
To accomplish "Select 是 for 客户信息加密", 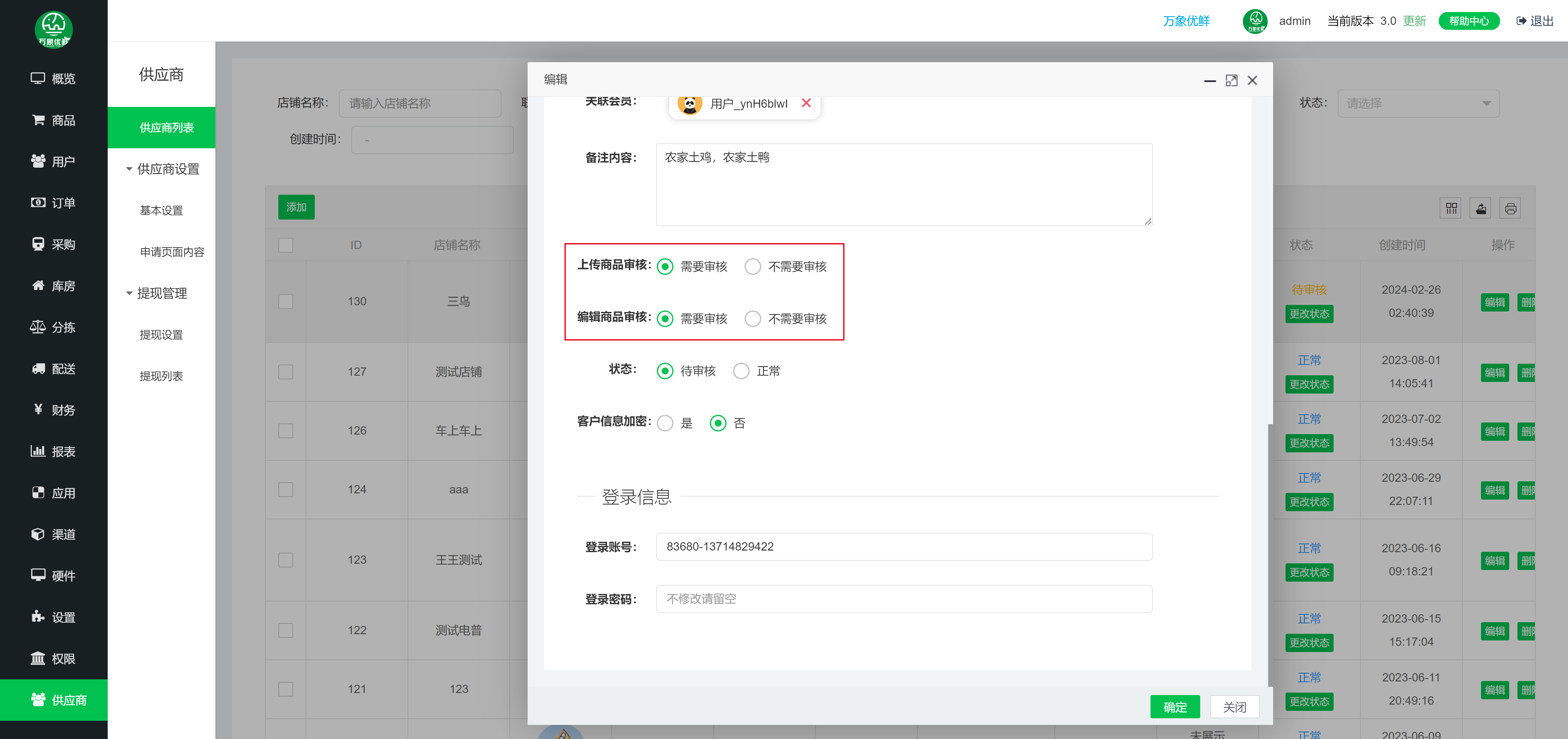I will pyautogui.click(x=665, y=423).
